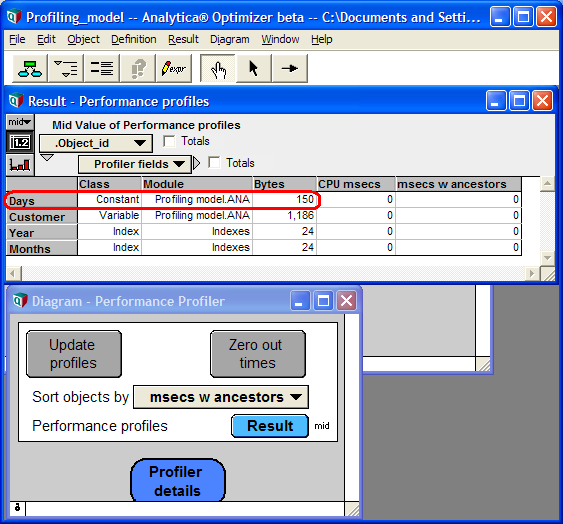Click the result table horizontal scrollbar
Screen dimensions: 563x524
(273, 274)
